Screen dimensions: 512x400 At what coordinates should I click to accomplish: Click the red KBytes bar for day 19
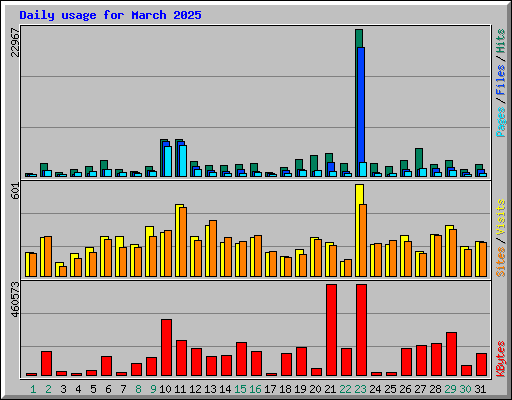click(x=301, y=361)
